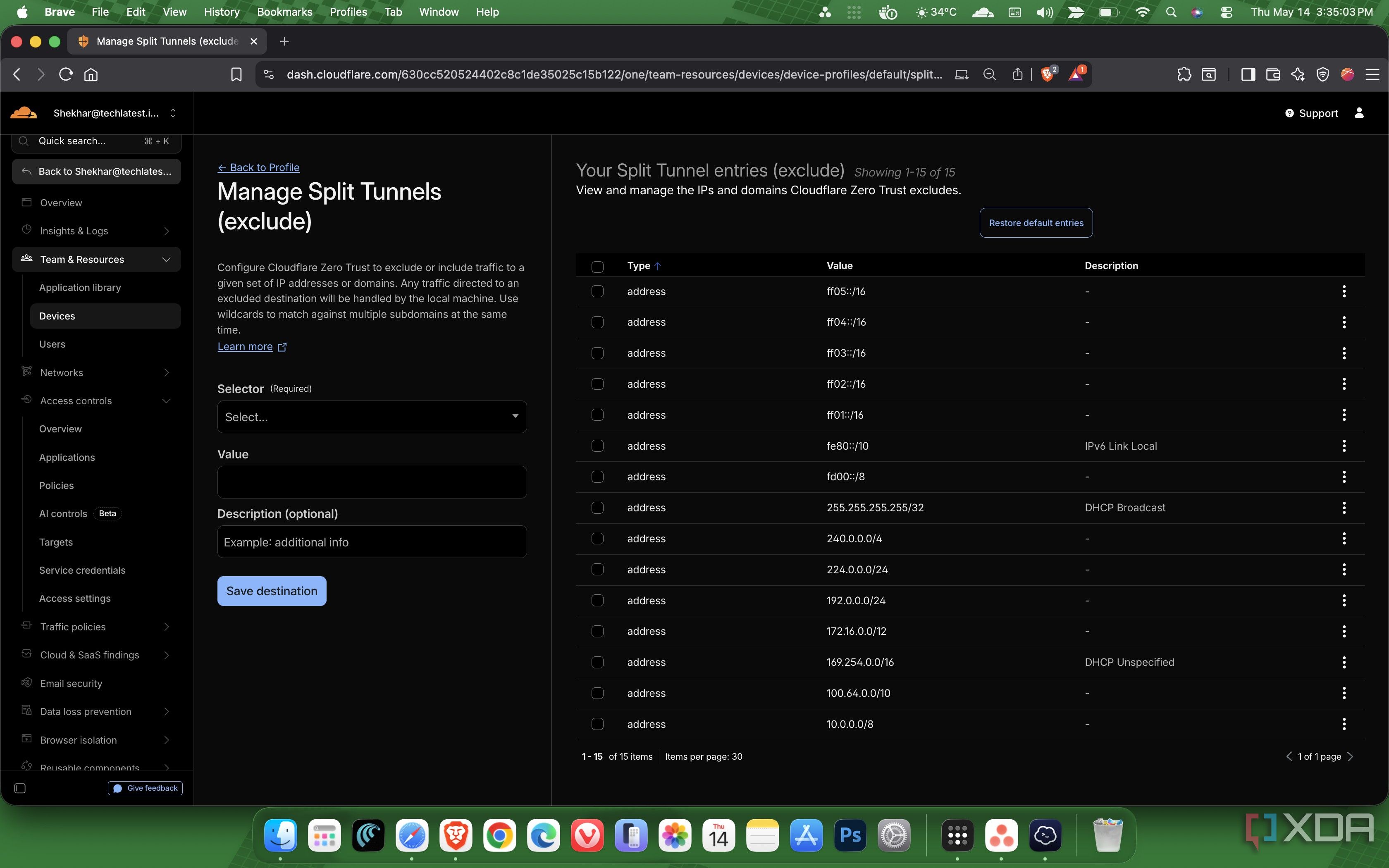
Task: Toggle the select-all checkbox in table header
Action: click(597, 266)
